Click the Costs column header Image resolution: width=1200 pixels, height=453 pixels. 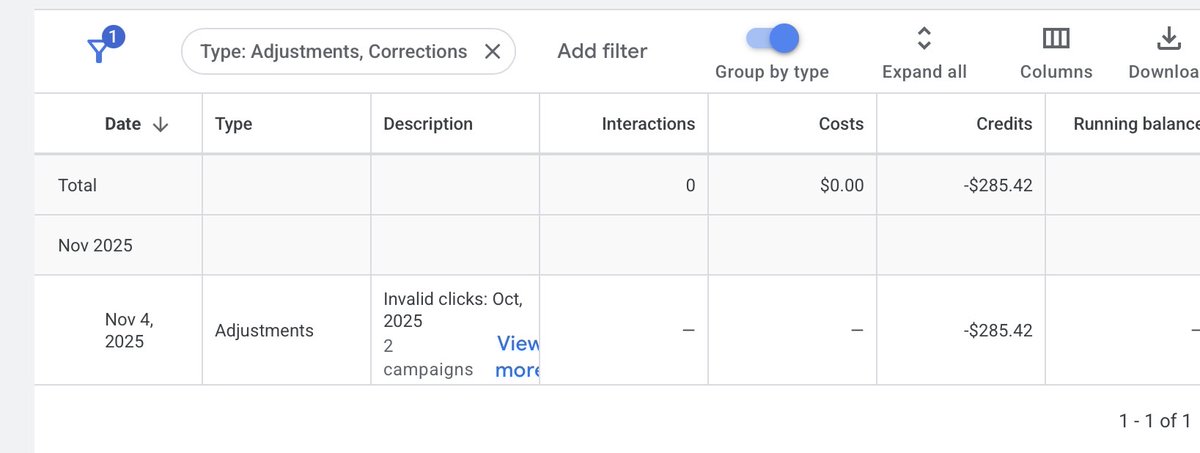(x=840, y=124)
